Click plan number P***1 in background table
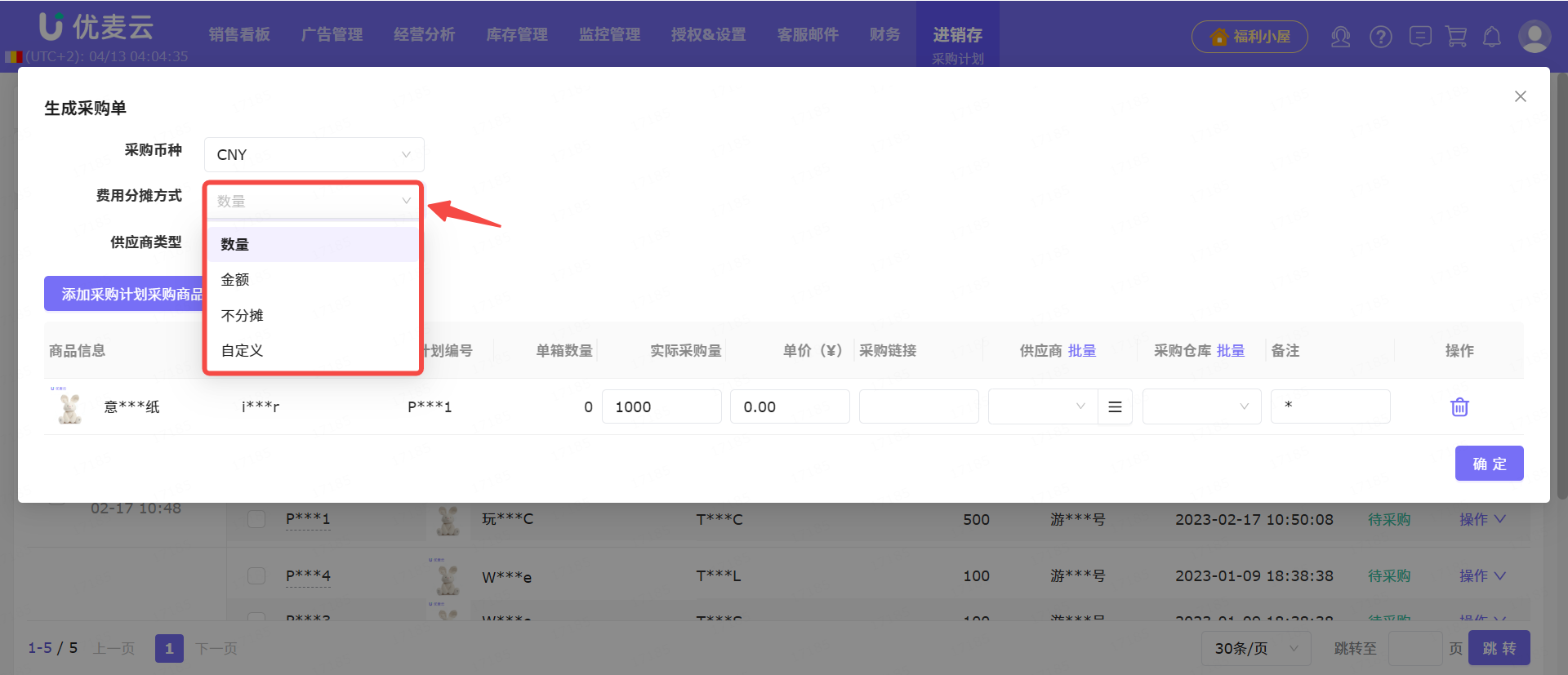The width and height of the screenshot is (1568, 675). [308, 519]
